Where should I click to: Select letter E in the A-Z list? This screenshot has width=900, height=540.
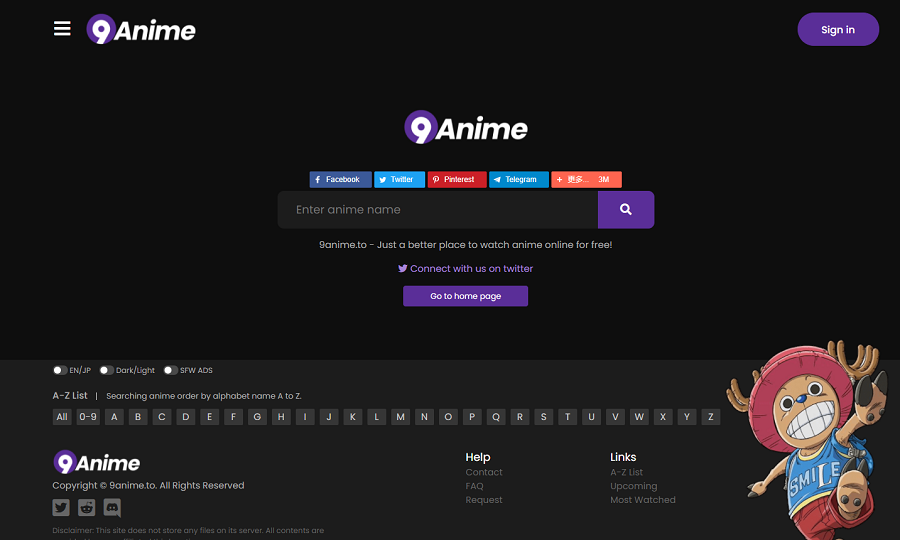coord(210,417)
